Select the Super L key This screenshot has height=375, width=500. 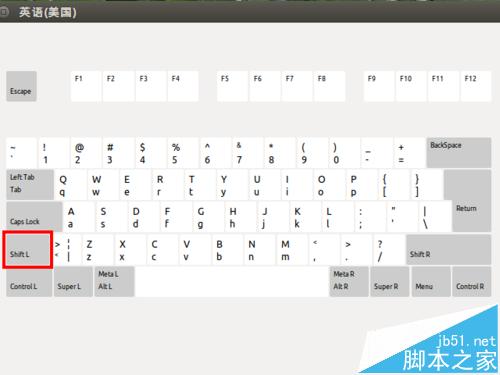tap(73, 281)
